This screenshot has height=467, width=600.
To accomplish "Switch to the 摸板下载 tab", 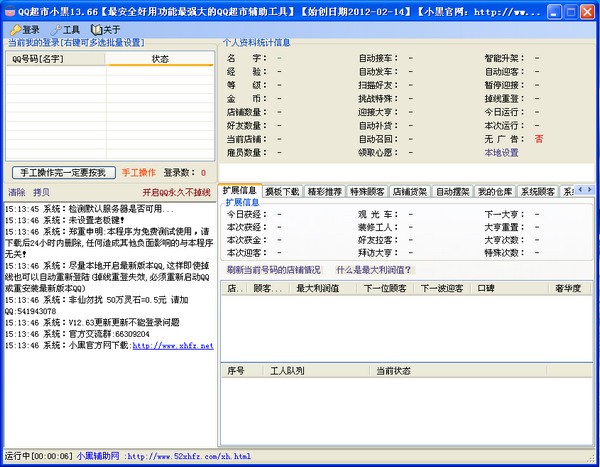I will [x=282, y=191].
